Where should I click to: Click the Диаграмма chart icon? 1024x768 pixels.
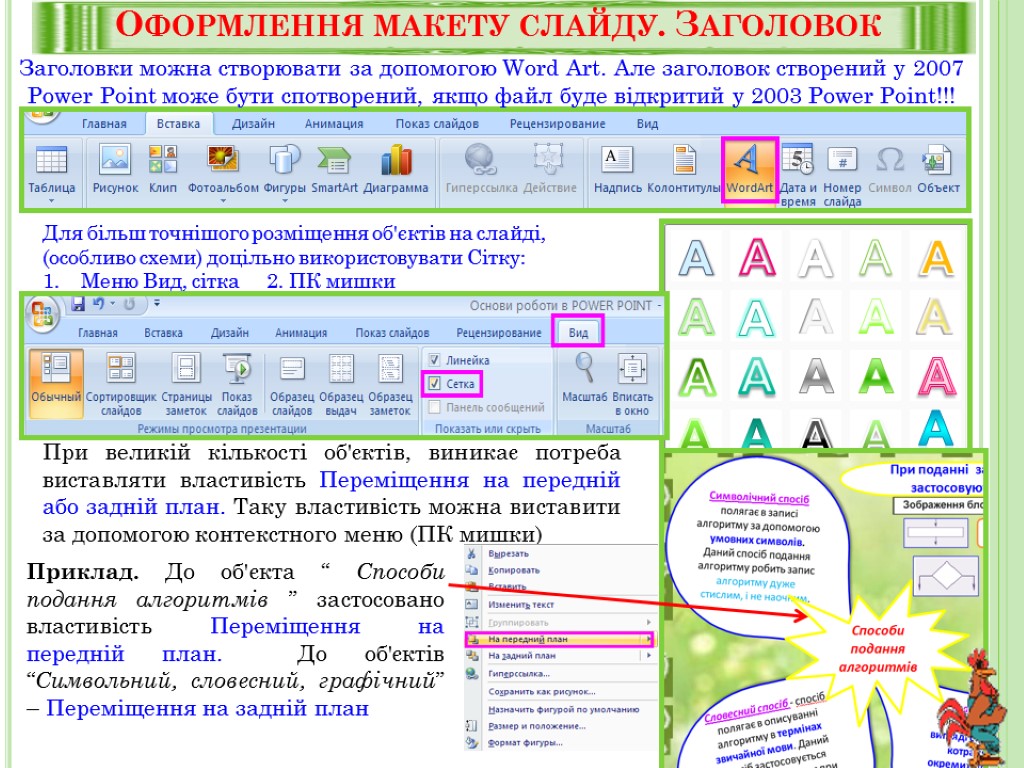click(x=395, y=169)
